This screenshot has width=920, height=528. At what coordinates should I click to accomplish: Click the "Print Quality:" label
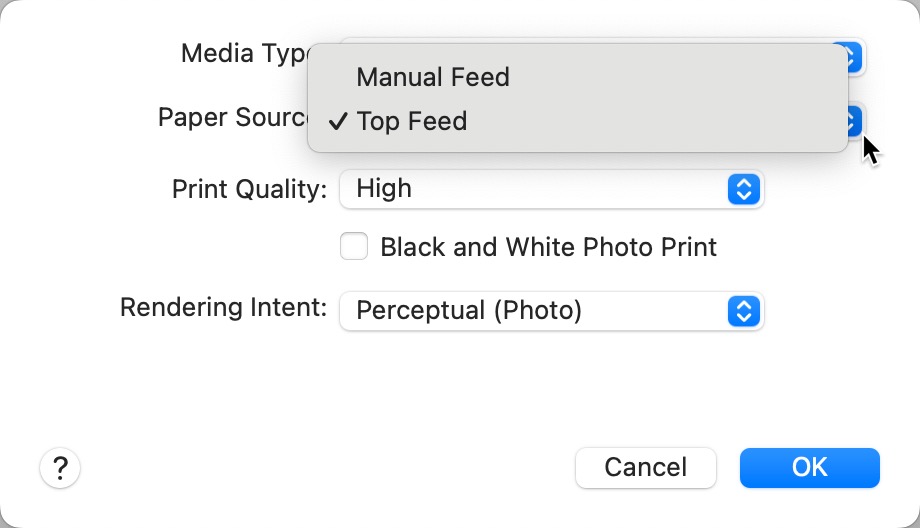249,189
